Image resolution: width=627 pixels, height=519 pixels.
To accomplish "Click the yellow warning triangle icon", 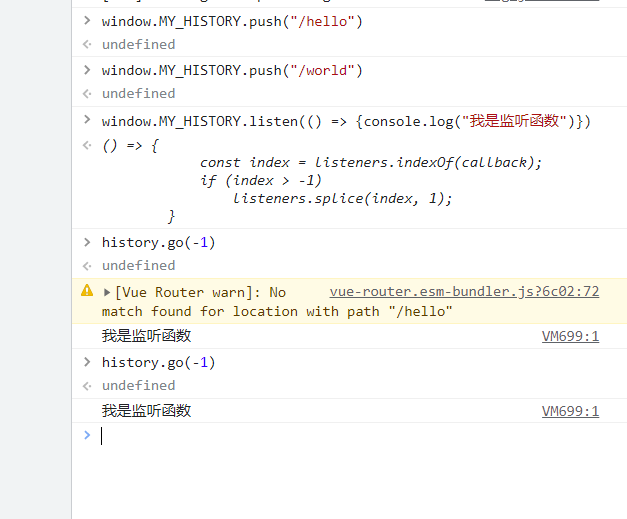I will coord(87,291).
